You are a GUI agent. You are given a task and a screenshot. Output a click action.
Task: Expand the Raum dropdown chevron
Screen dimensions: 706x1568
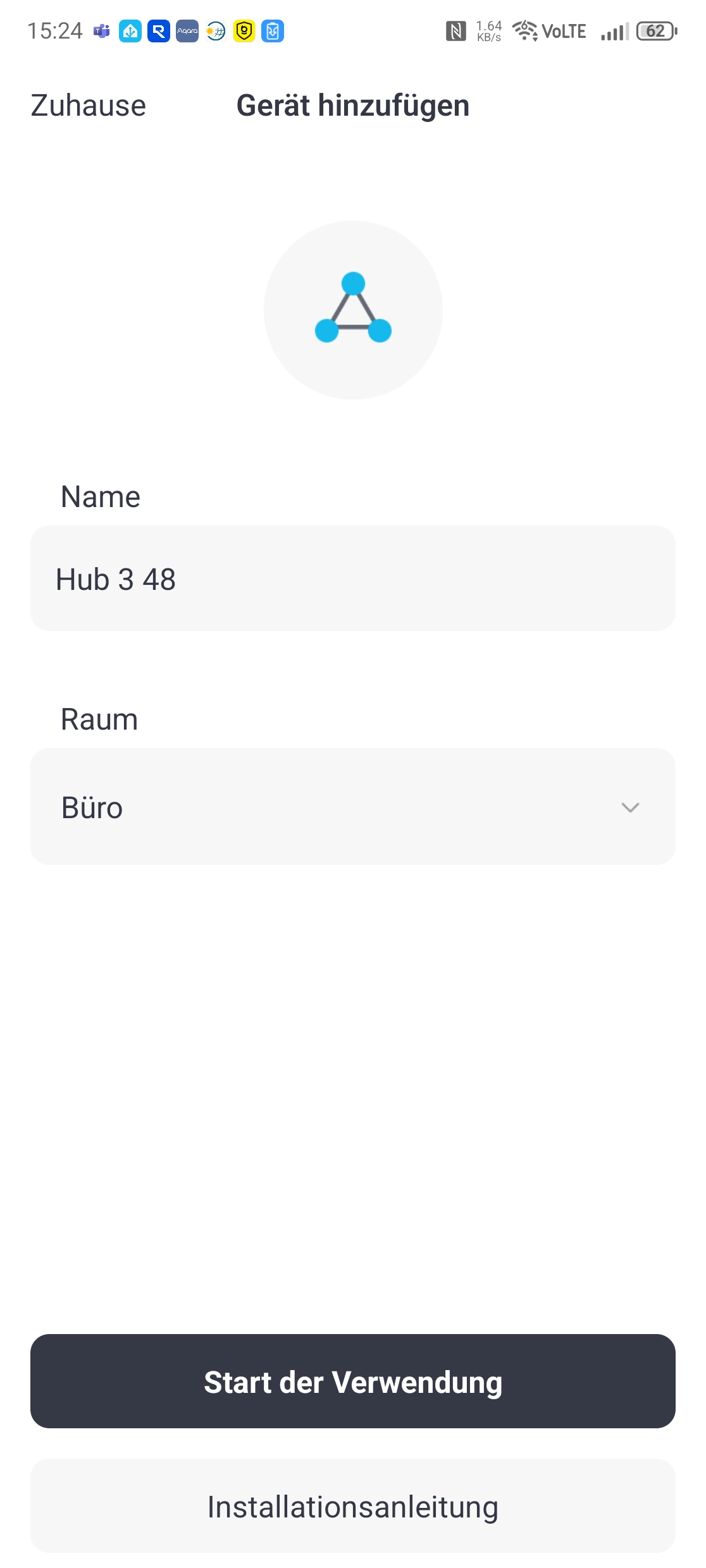[630, 807]
